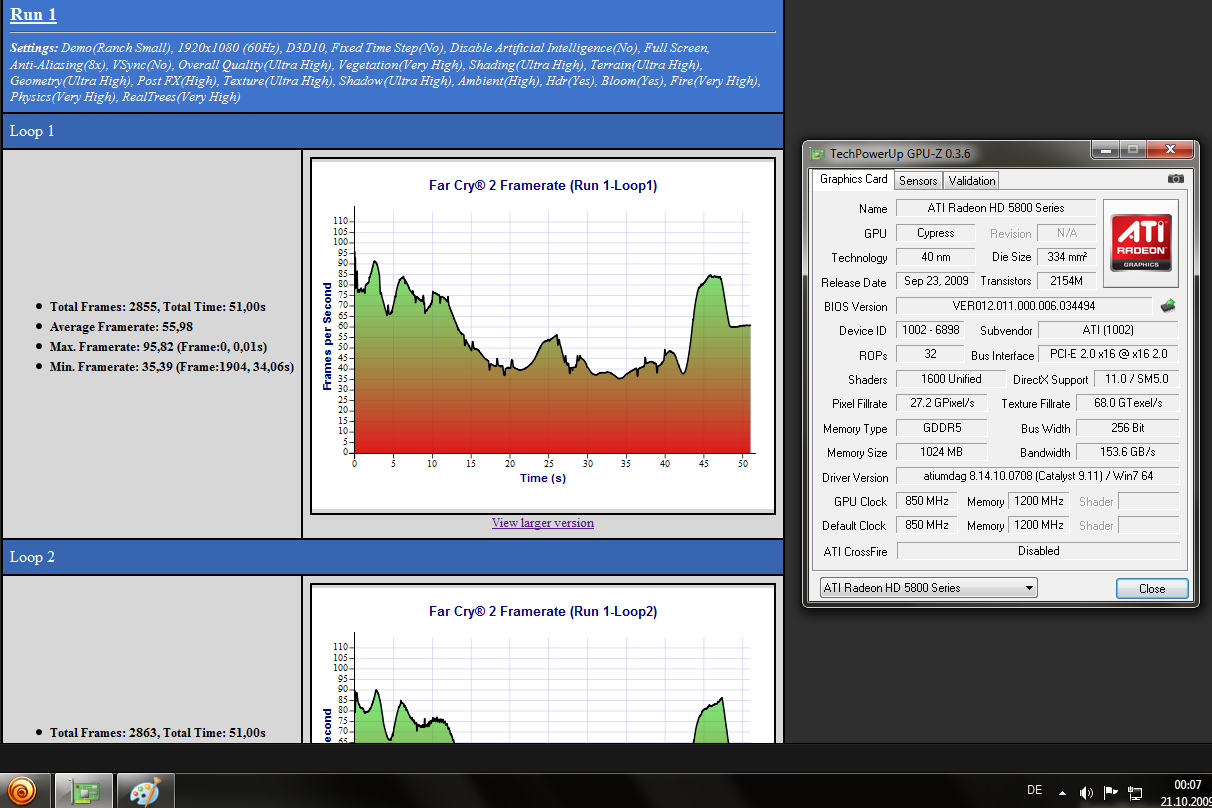Image resolution: width=1212 pixels, height=808 pixels.
Task: Switch to the Graphics Card tab
Action: (x=853, y=179)
